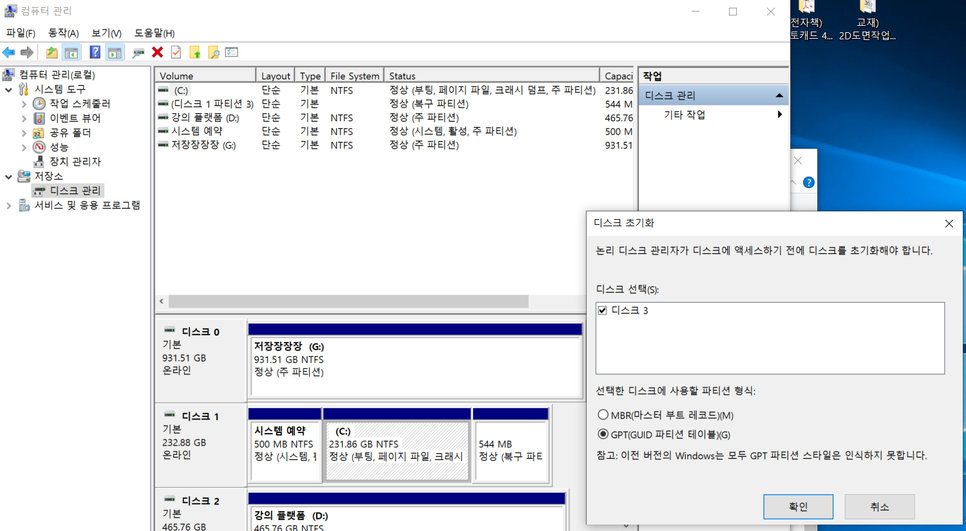966x531 pixels.
Task: Select 디스크 관리 in the tree
Action: pyautogui.click(x=75, y=190)
